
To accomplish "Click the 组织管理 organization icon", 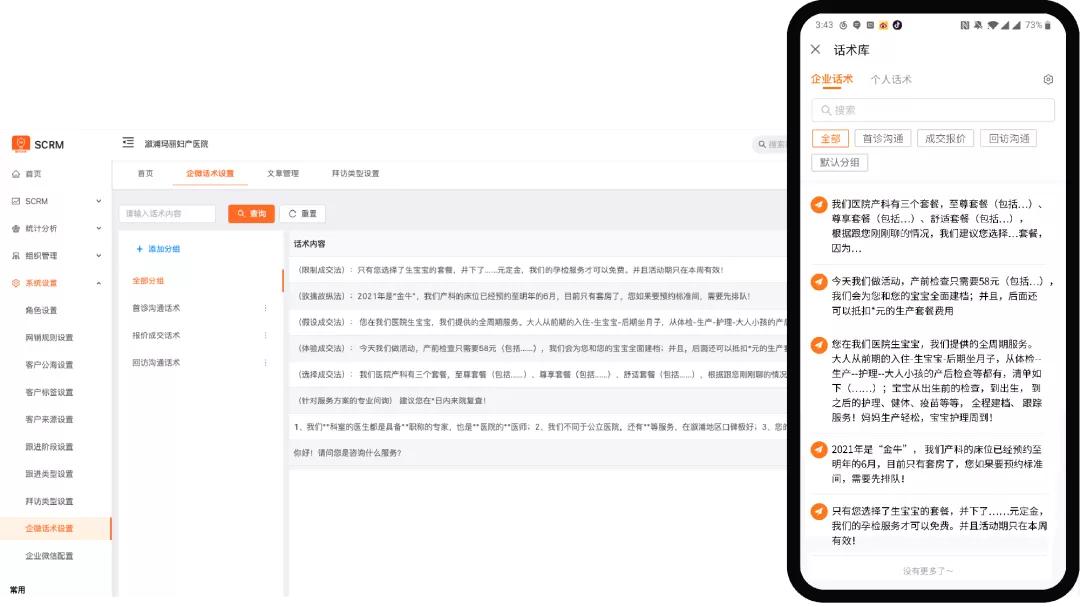I will click(16, 256).
